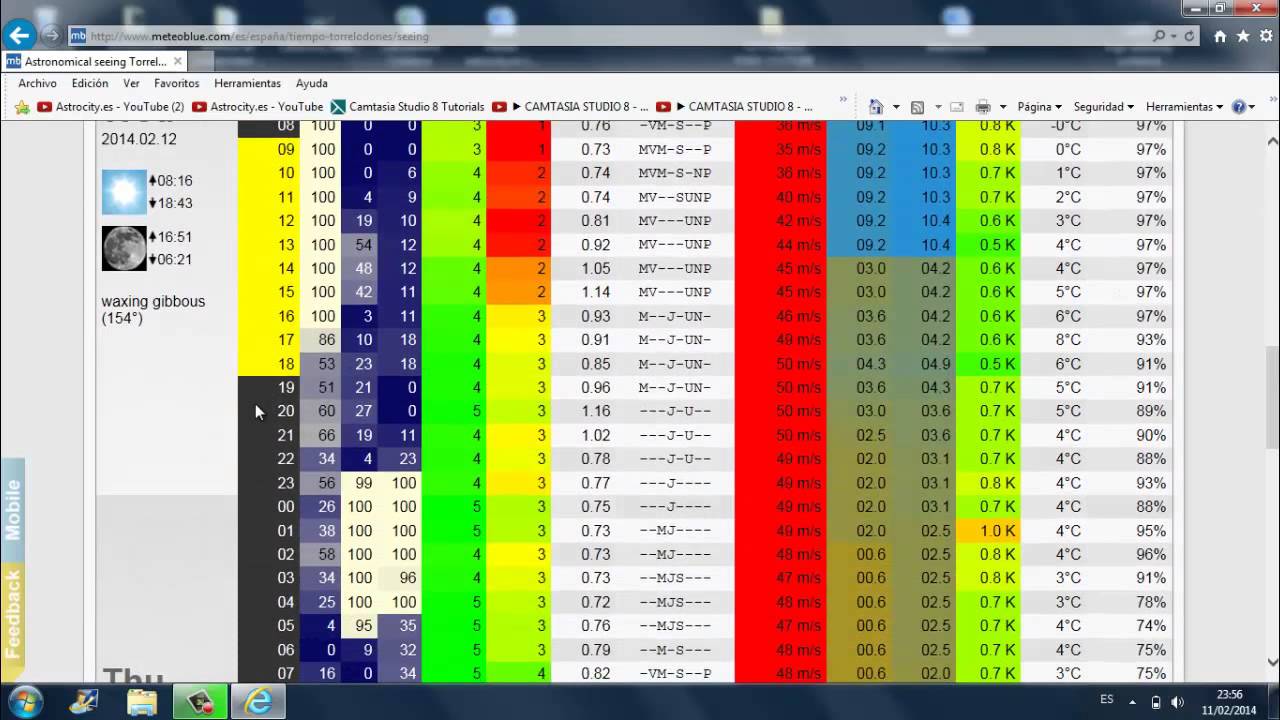Open the Archivo menu

pos(37,83)
